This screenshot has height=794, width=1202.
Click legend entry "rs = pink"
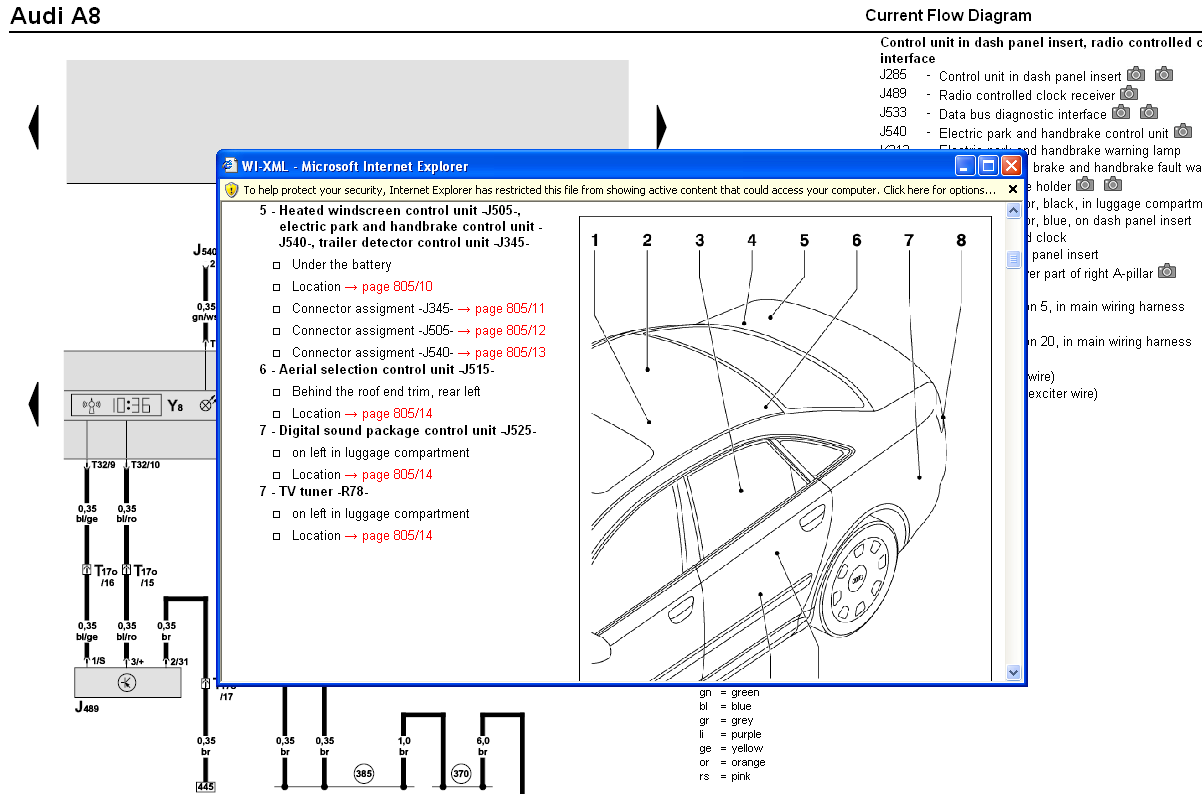pos(725,776)
